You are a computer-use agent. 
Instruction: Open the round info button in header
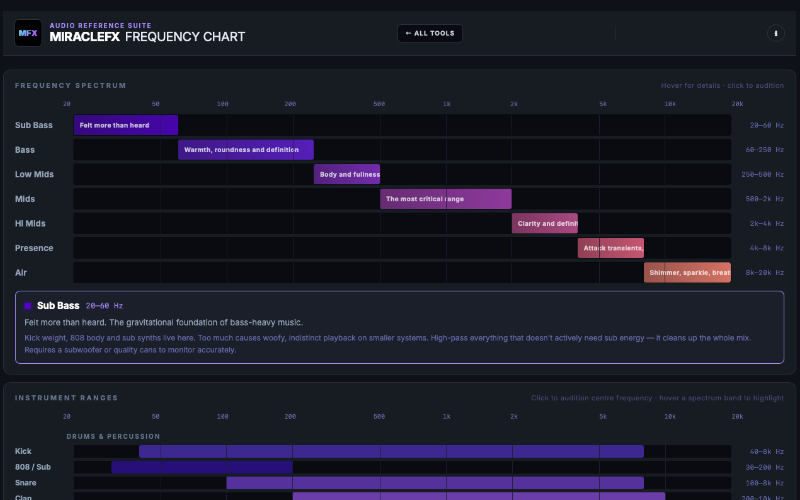[x=776, y=33]
